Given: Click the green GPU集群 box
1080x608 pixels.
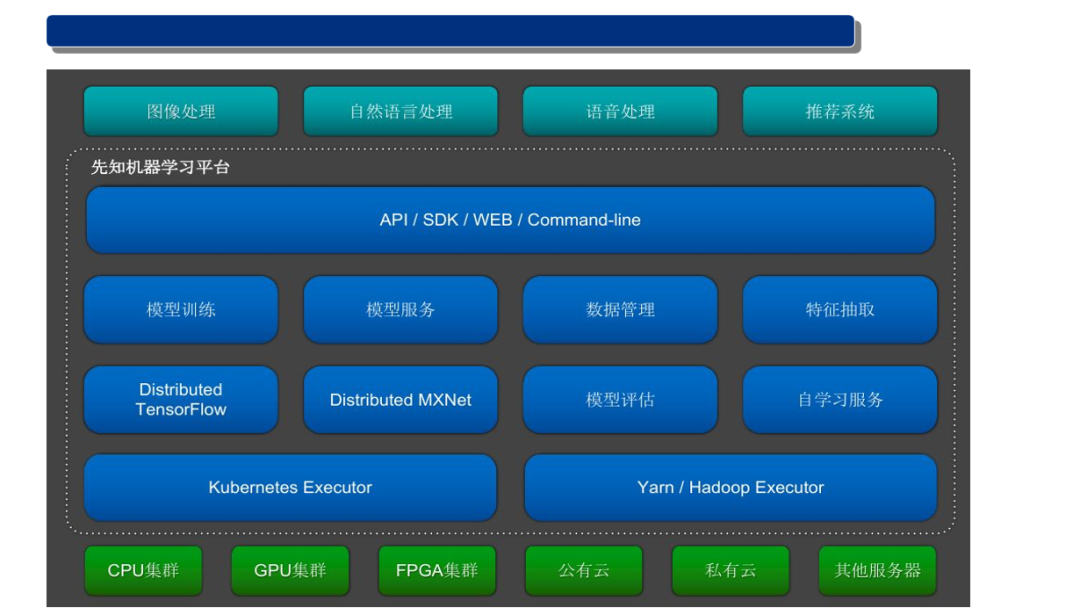Looking at the screenshot, I should click(x=290, y=571).
